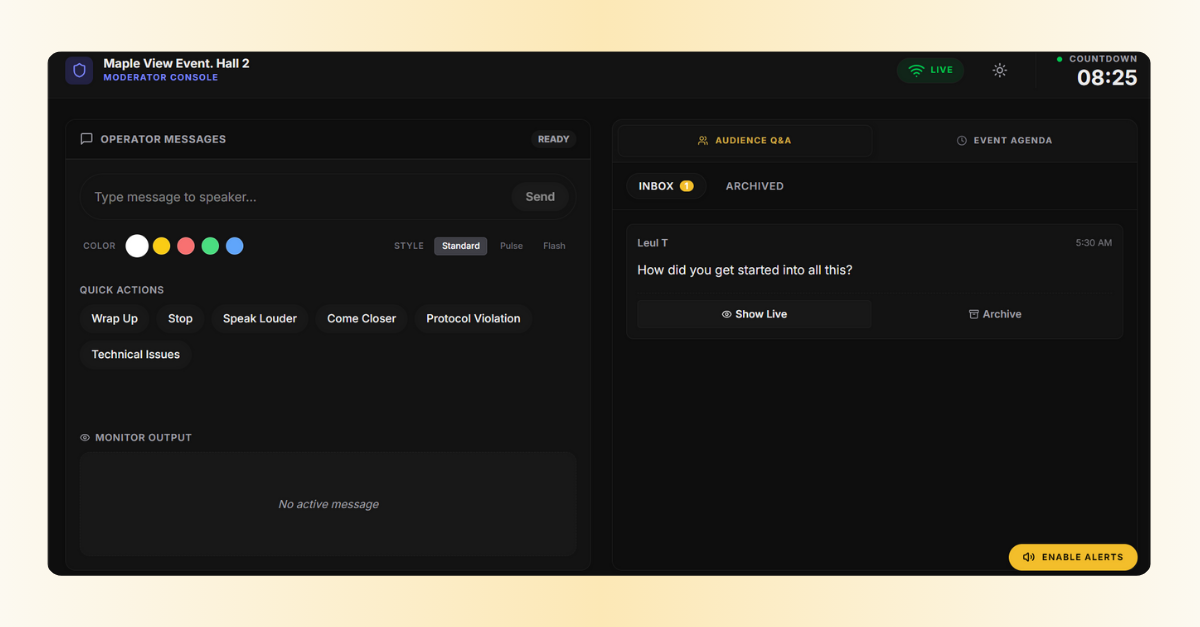Click the shield logo icon
This screenshot has height=627, width=1200.
pyautogui.click(x=79, y=70)
